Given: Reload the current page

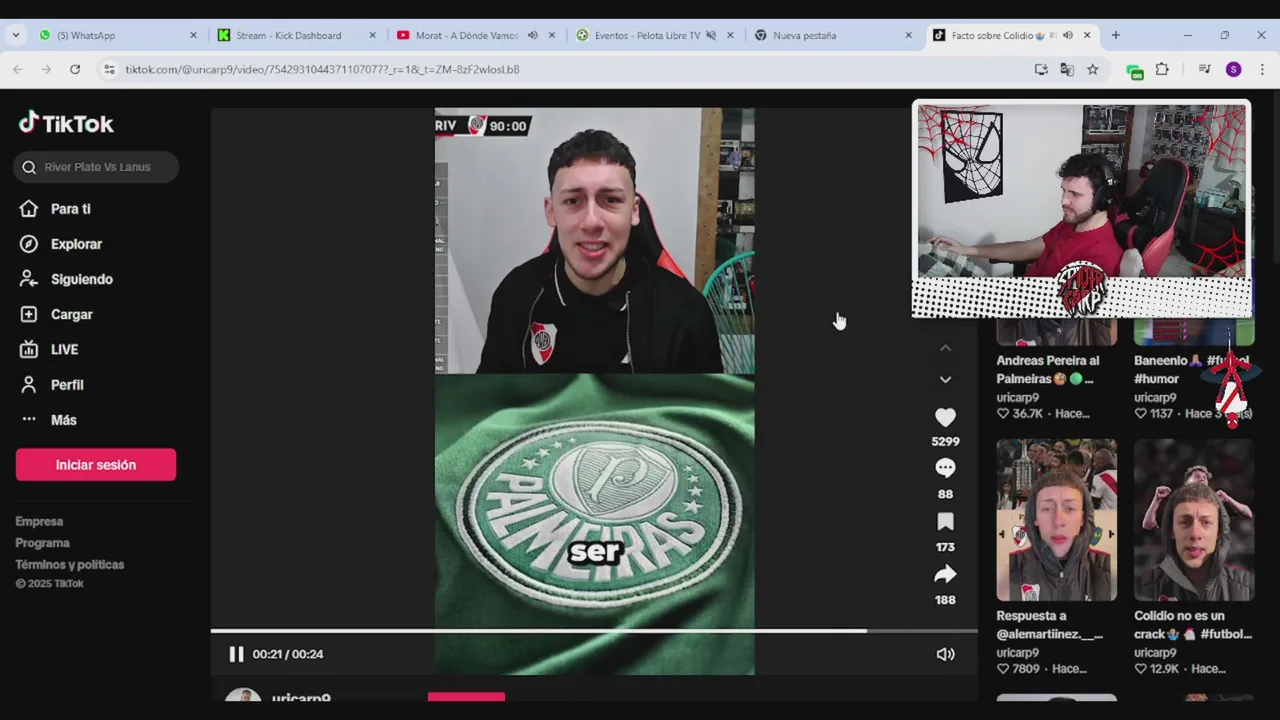Looking at the screenshot, I should [75, 69].
